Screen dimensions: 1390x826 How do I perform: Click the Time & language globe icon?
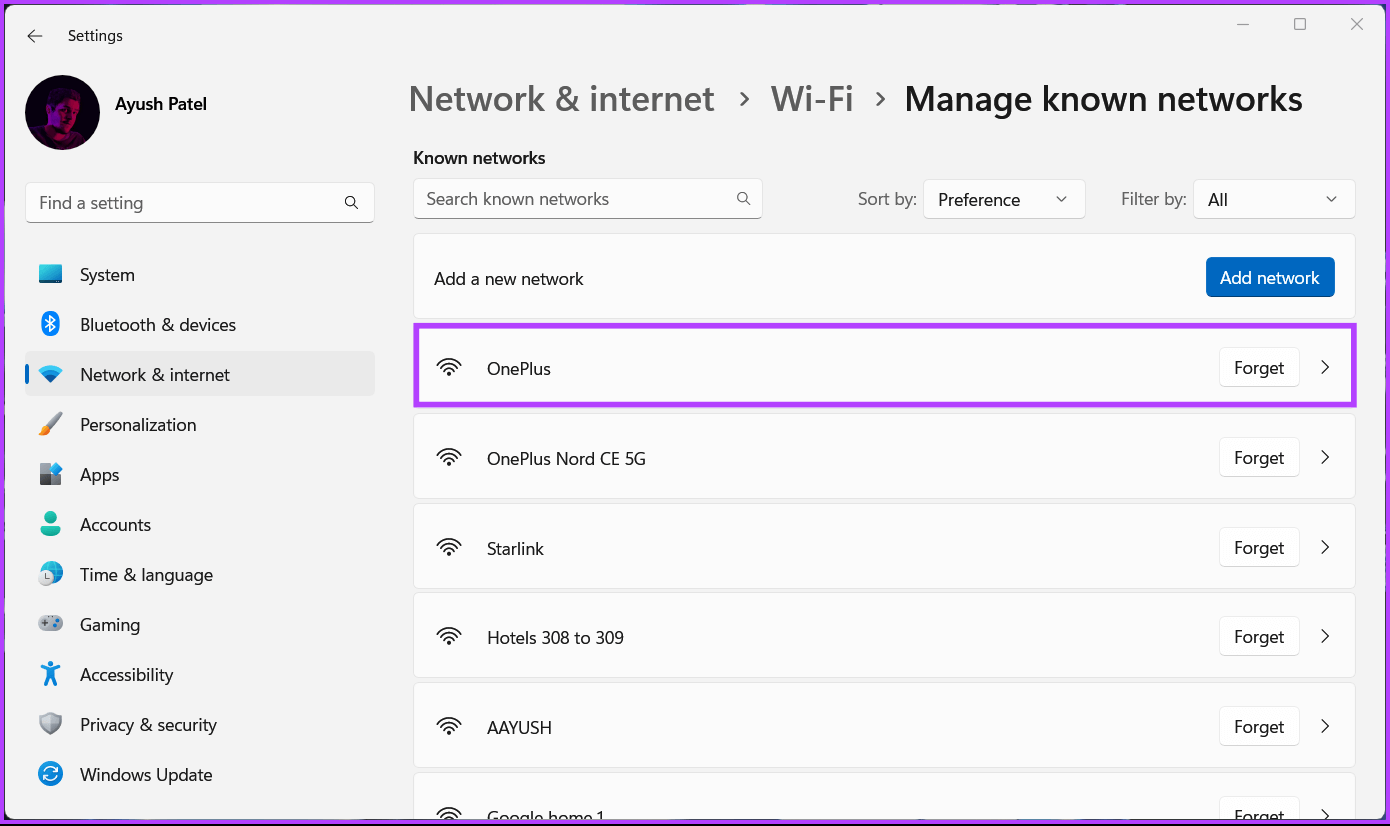click(50, 574)
